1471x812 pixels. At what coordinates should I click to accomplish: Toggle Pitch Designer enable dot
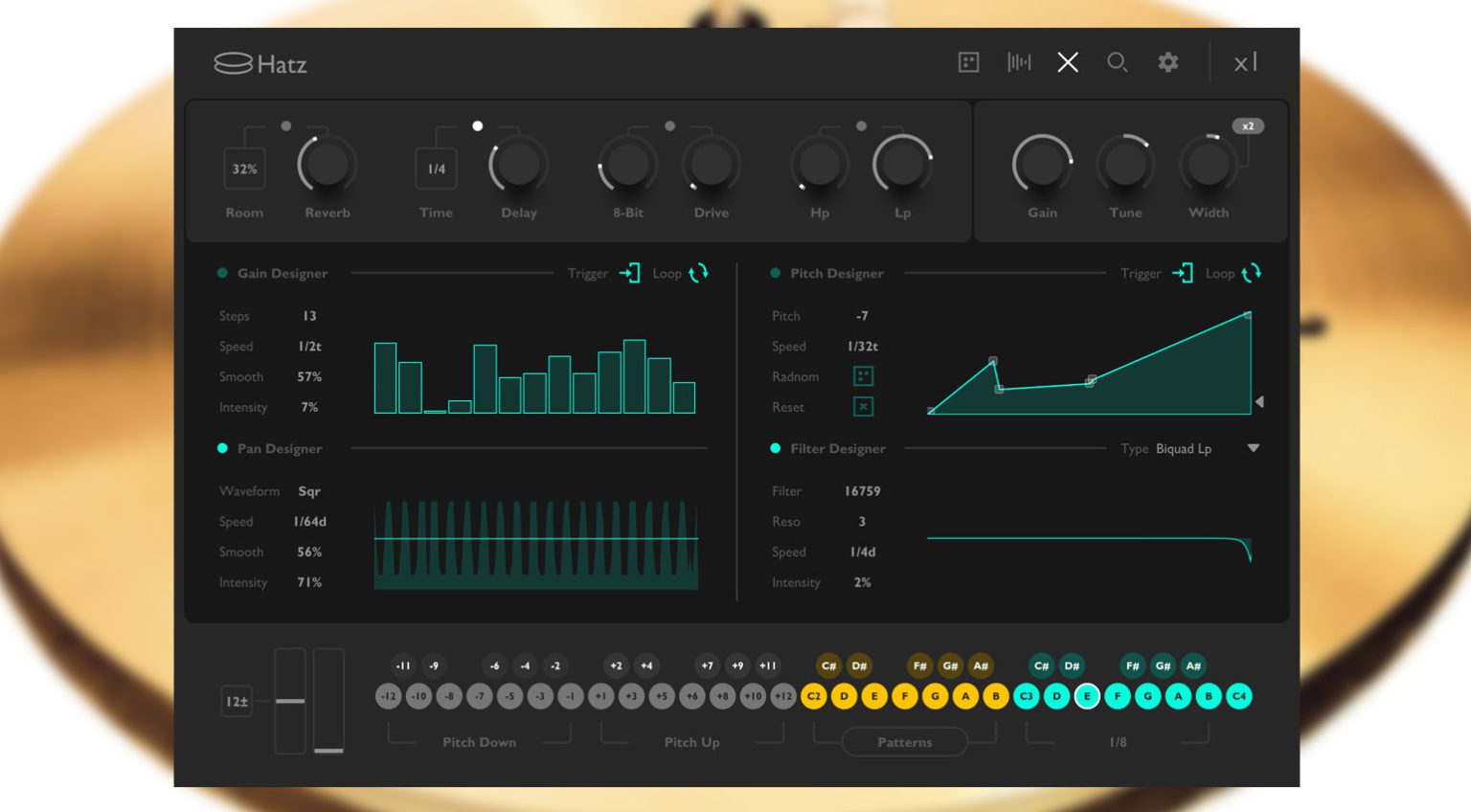tap(775, 273)
